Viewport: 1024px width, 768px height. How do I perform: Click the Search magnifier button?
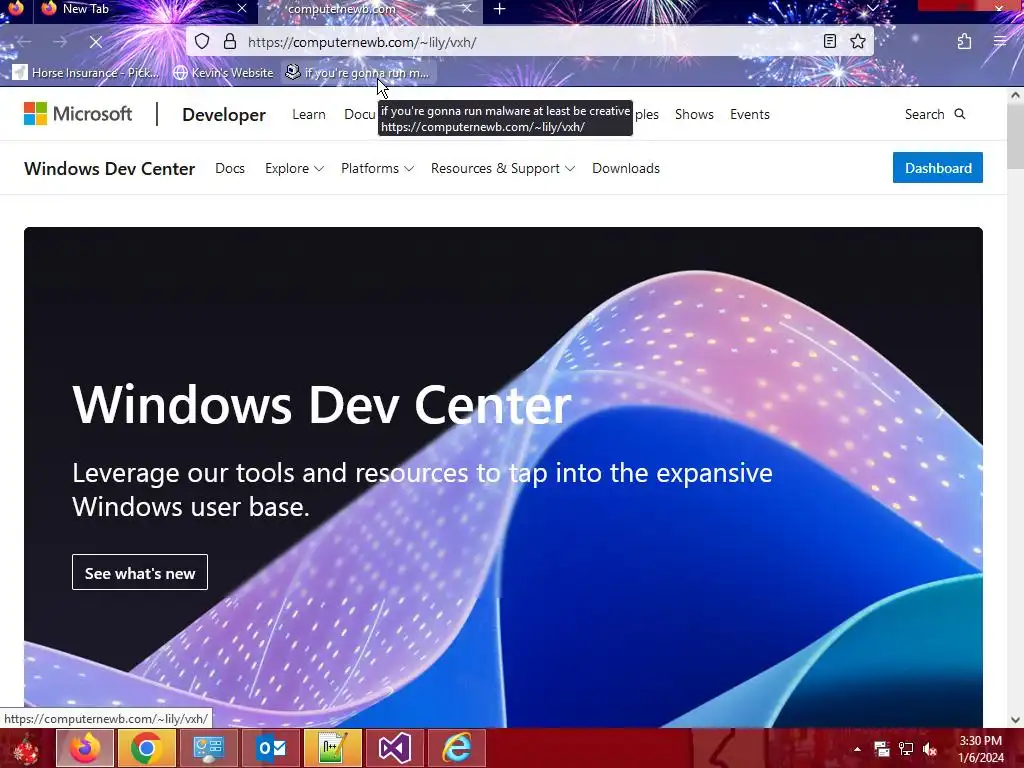(935, 114)
